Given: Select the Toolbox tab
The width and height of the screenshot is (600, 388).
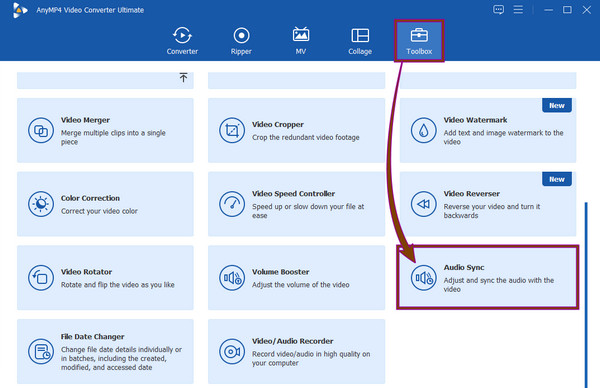Looking at the screenshot, I should (x=419, y=41).
